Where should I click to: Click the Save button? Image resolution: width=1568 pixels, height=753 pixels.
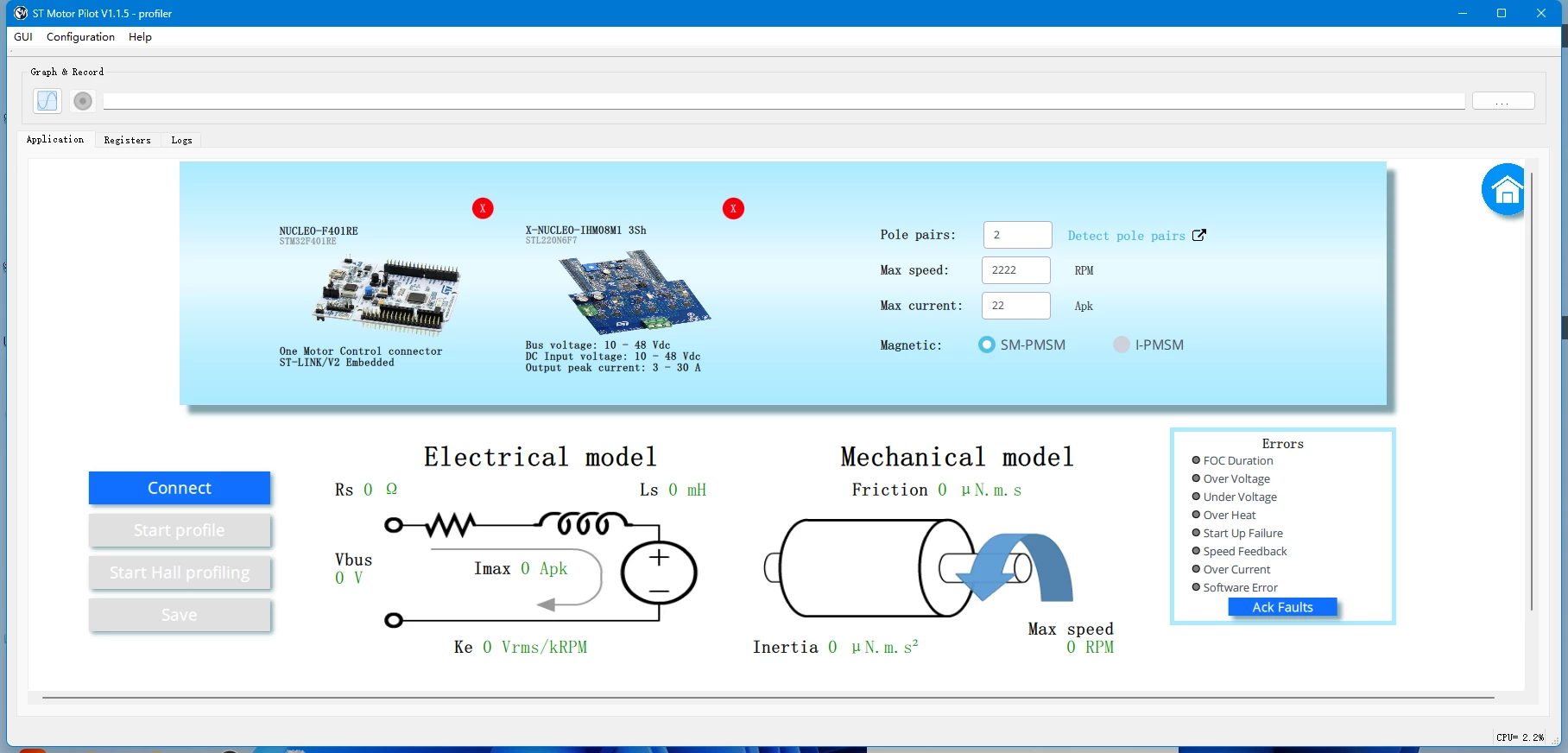180,615
